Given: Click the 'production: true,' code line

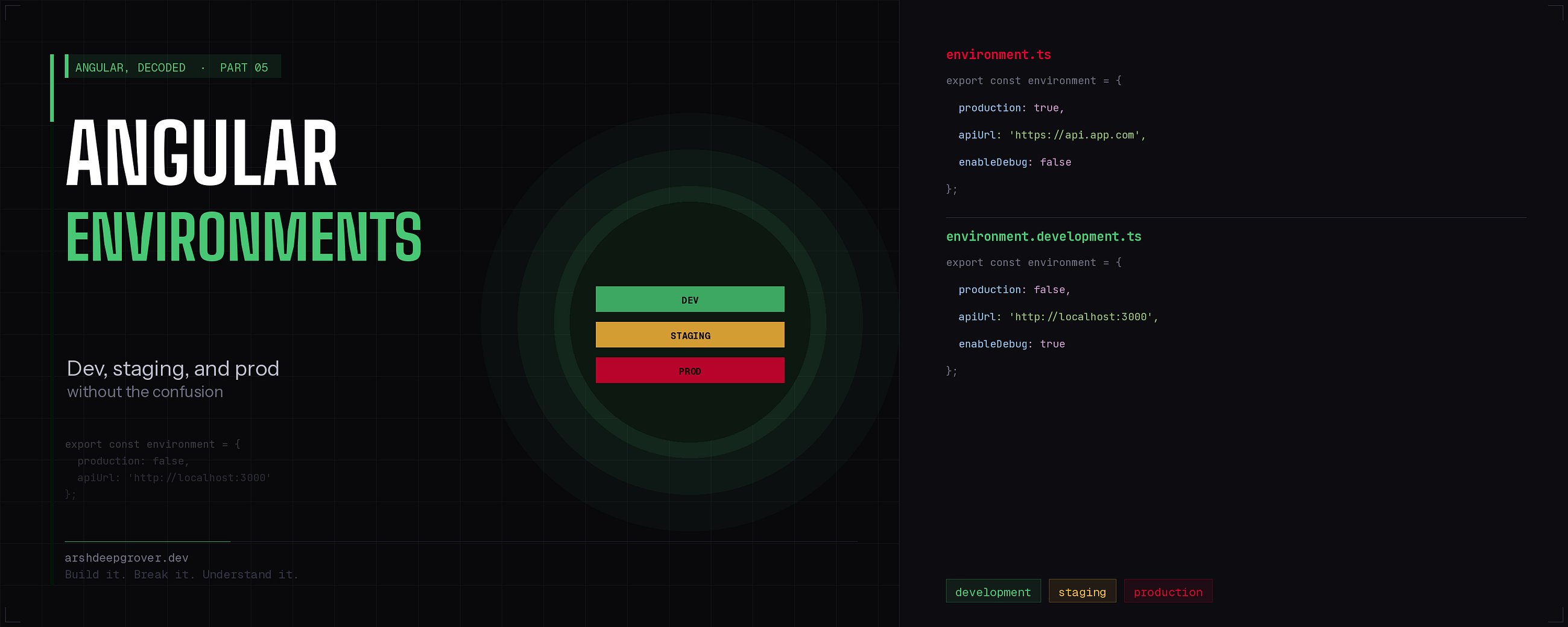Looking at the screenshot, I should click(1011, 108).
